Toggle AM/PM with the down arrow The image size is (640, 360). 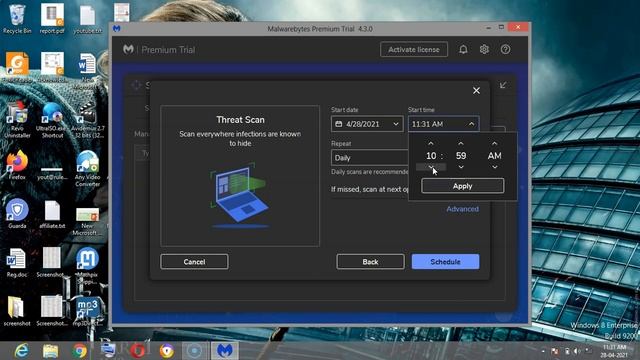(x=494, y=167)
